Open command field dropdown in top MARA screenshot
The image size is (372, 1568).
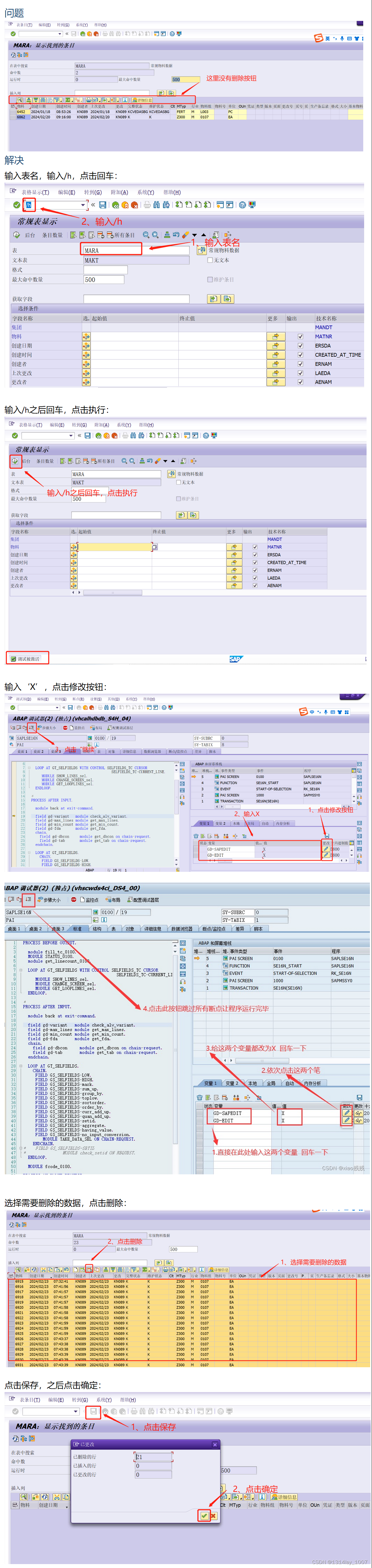60,34
